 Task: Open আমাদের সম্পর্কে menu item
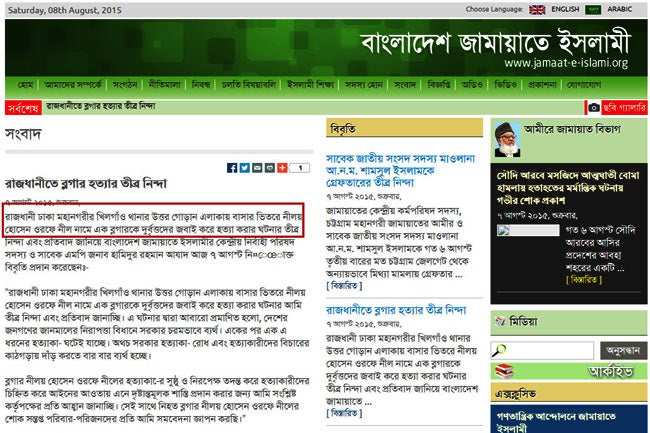point(73,85)
